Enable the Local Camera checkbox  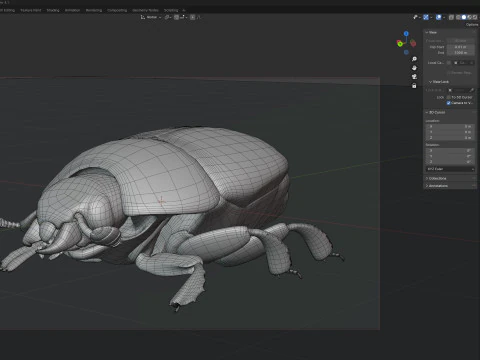449,63
